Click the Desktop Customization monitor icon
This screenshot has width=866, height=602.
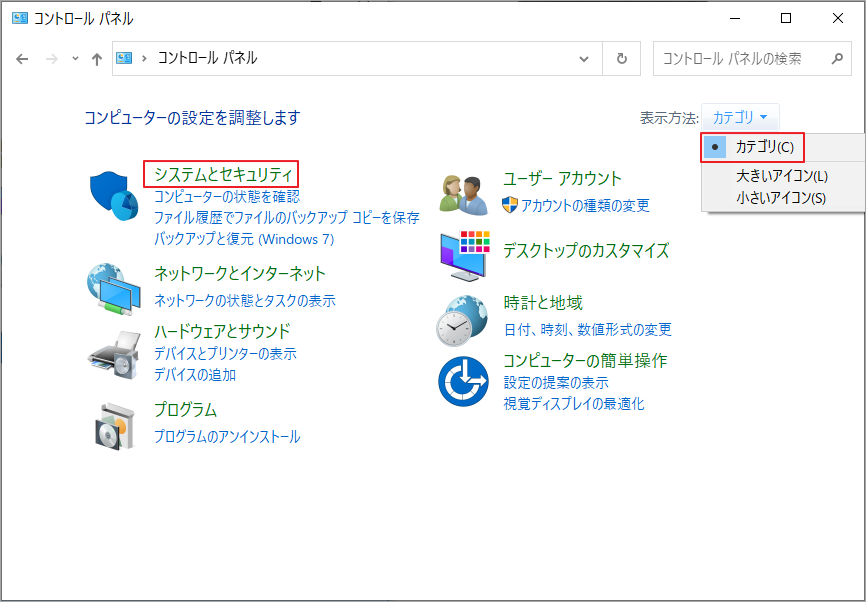click(464, 256)
